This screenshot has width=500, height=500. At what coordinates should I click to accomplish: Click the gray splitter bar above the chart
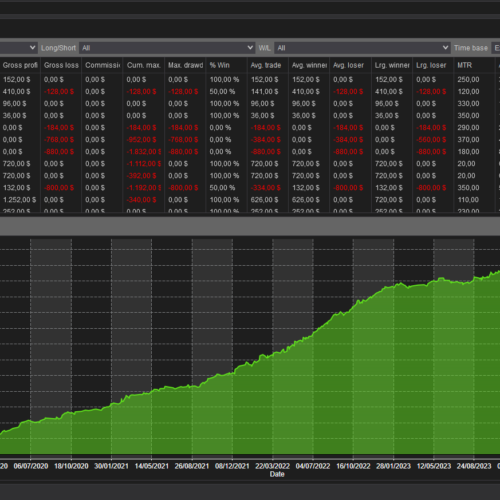250,226
